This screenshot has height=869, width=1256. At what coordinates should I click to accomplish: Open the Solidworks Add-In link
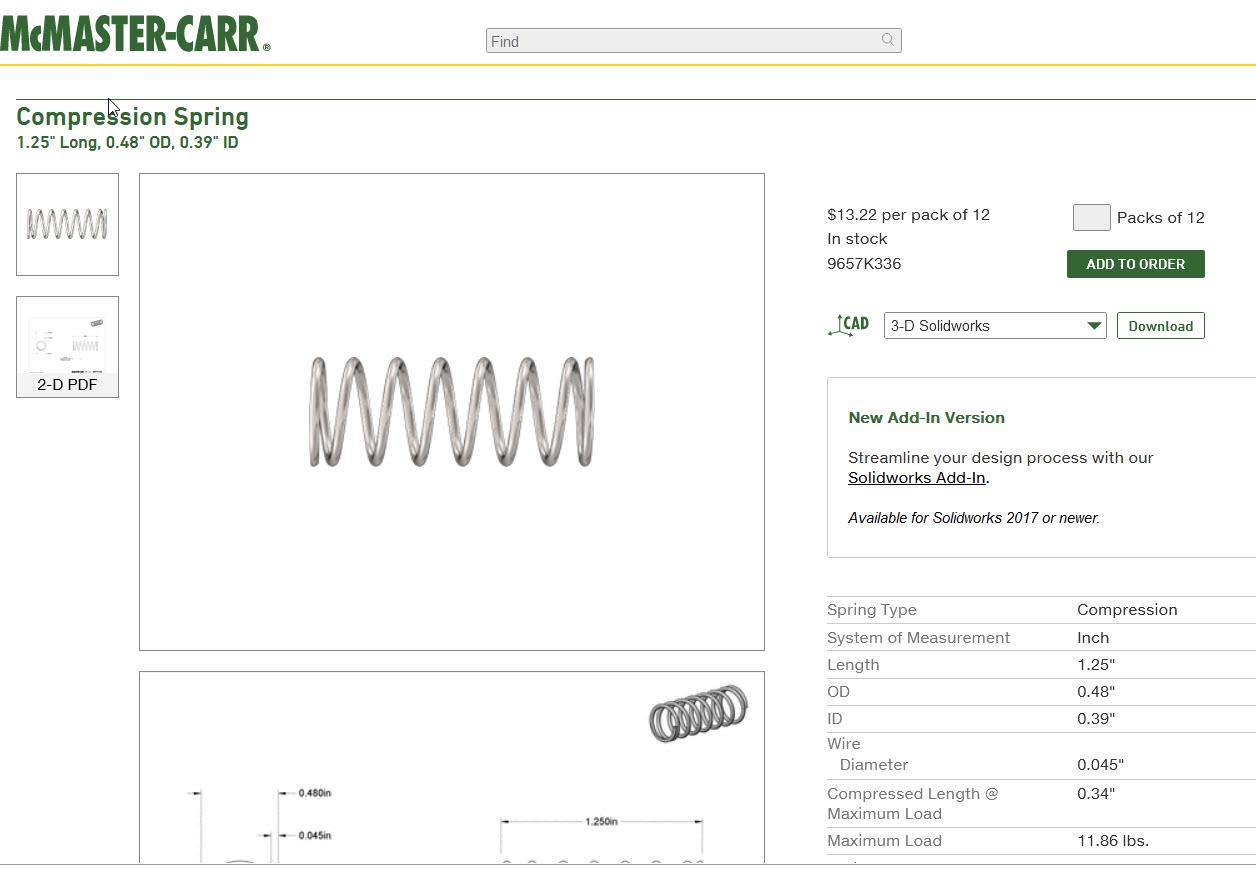point(915,477)
